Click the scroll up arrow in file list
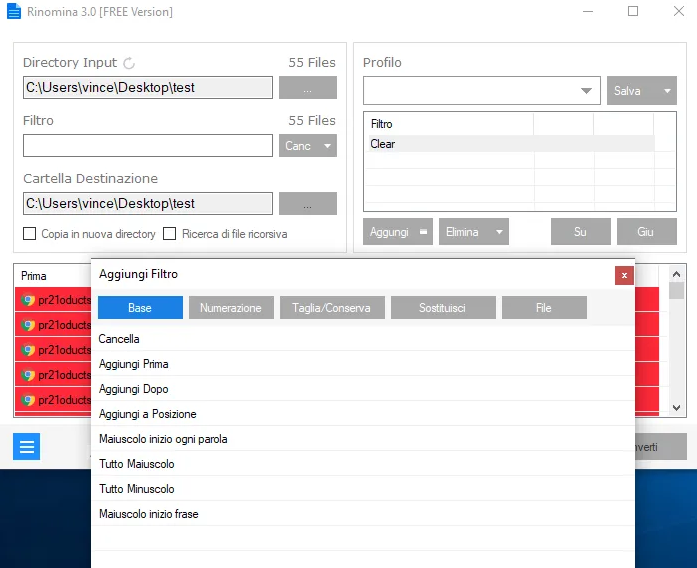 pos(677,274)
